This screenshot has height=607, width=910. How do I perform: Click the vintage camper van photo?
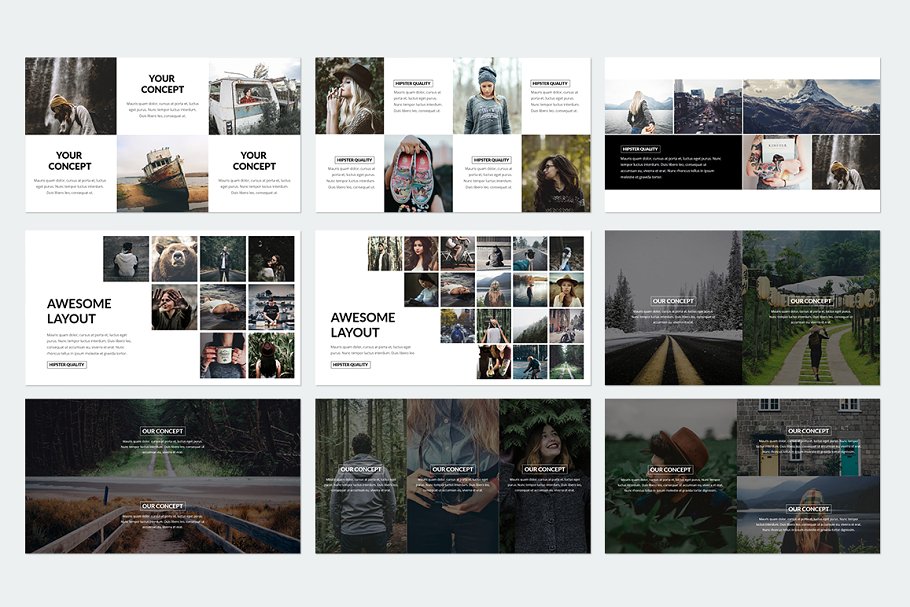tap(254, 96)
